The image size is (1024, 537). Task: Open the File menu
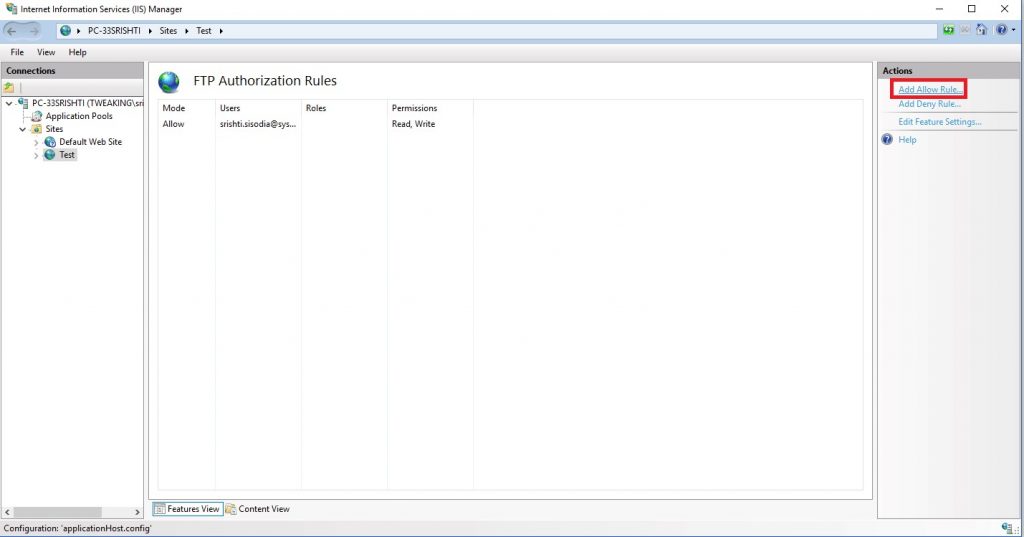[x=17, y=52]
